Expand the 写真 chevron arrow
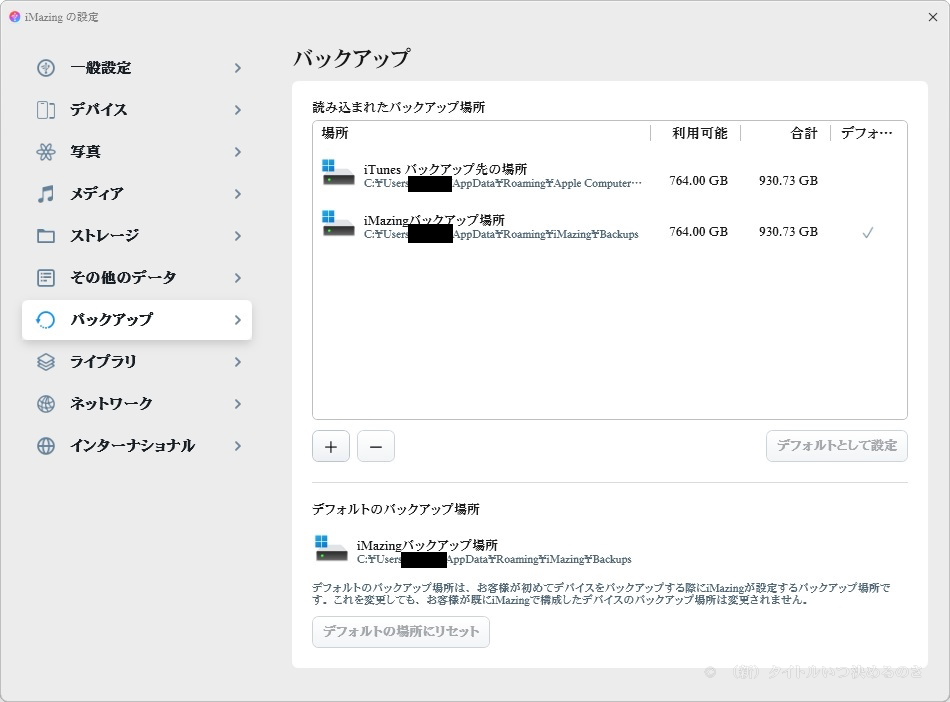 [238, 151]
